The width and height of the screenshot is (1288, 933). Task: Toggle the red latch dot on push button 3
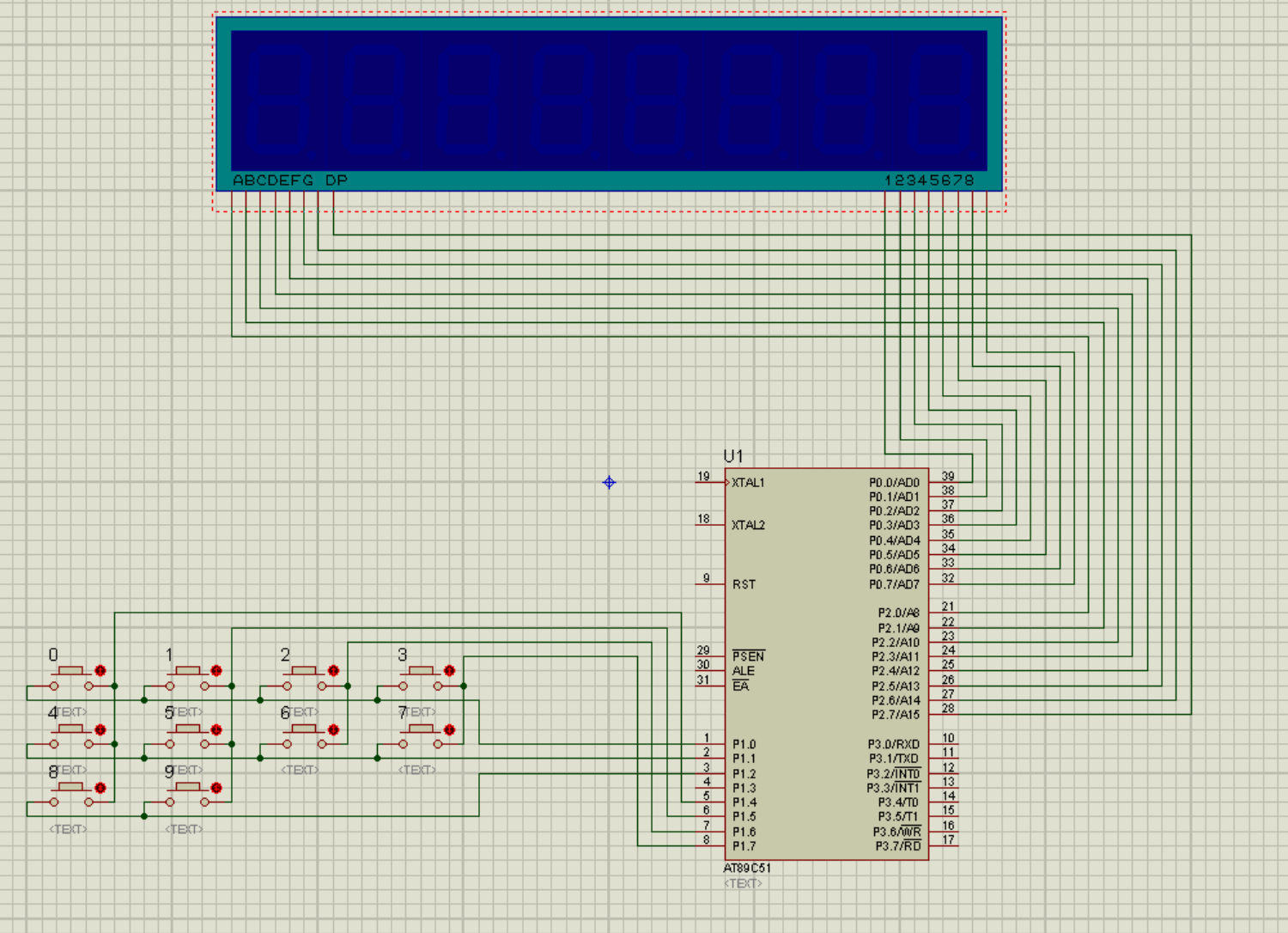(449, 670)
